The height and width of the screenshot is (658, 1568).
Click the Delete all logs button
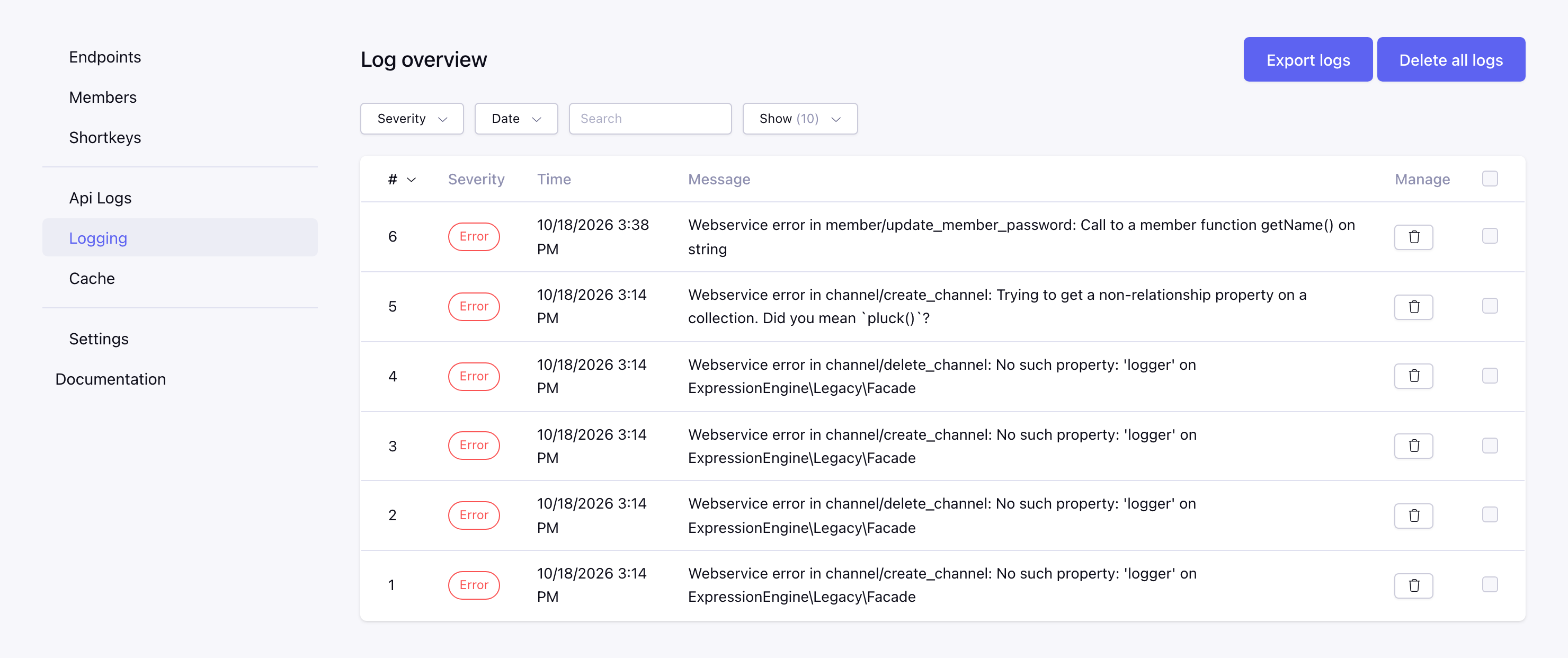(1451, 60)
